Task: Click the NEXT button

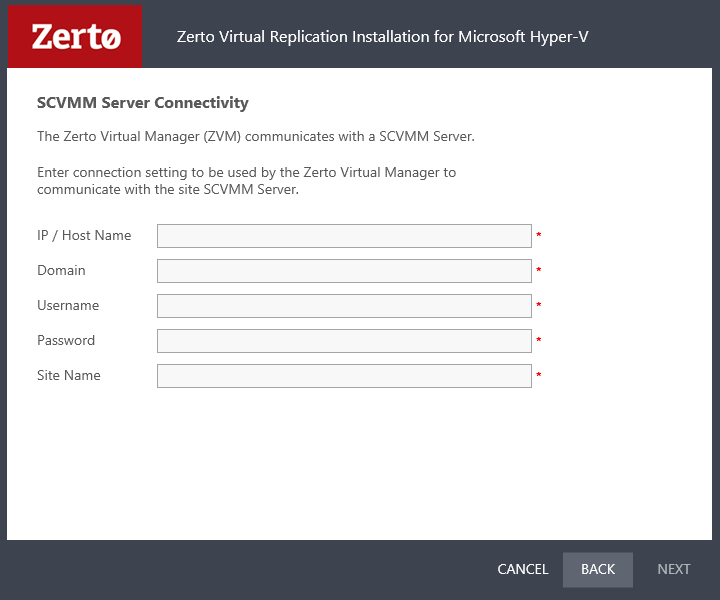Action: pyautogui.click(x=674, y=569)
